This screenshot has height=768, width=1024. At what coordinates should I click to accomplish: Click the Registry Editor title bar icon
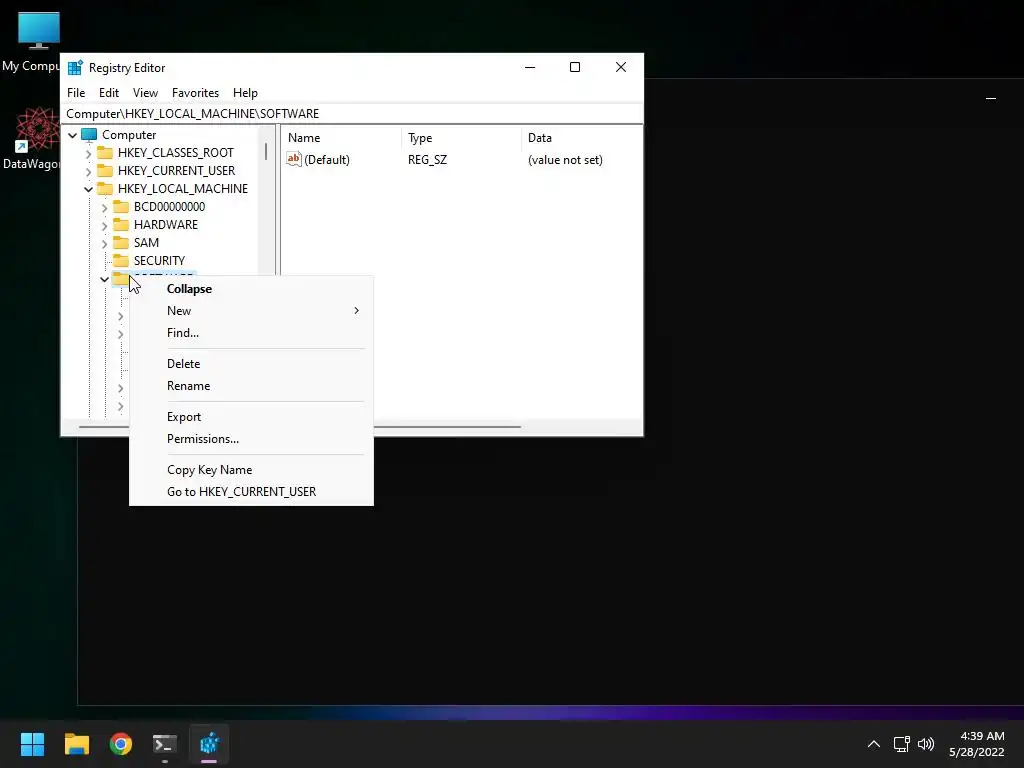[75, 67]
